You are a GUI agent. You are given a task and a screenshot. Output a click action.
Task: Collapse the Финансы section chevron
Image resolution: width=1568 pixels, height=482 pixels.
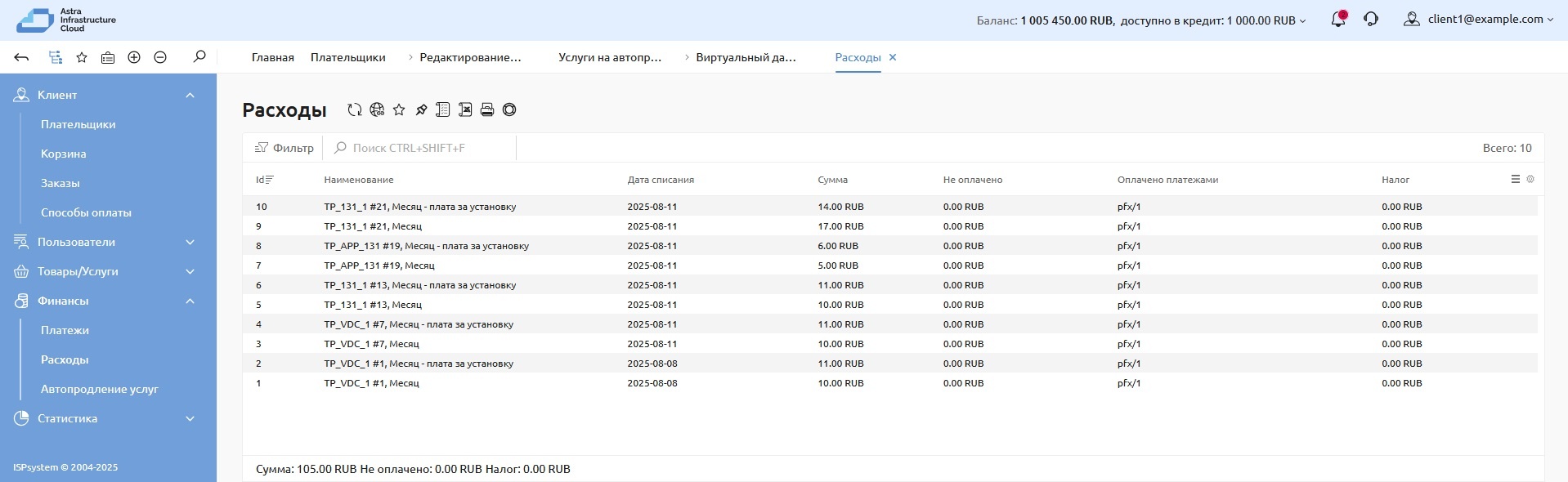click(x=190, y=301)
